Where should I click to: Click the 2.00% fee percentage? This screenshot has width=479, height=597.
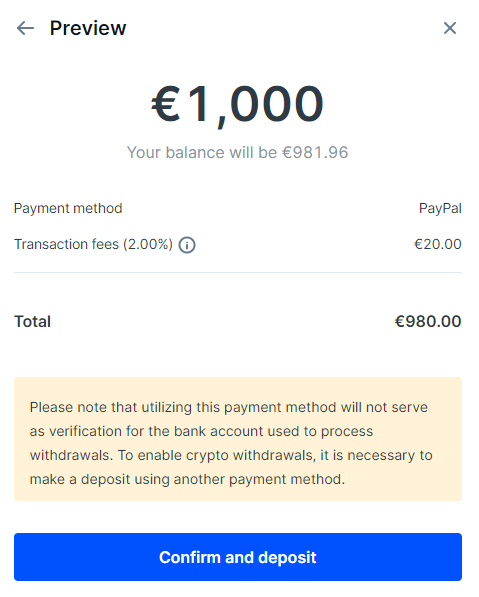click(148, 244)
